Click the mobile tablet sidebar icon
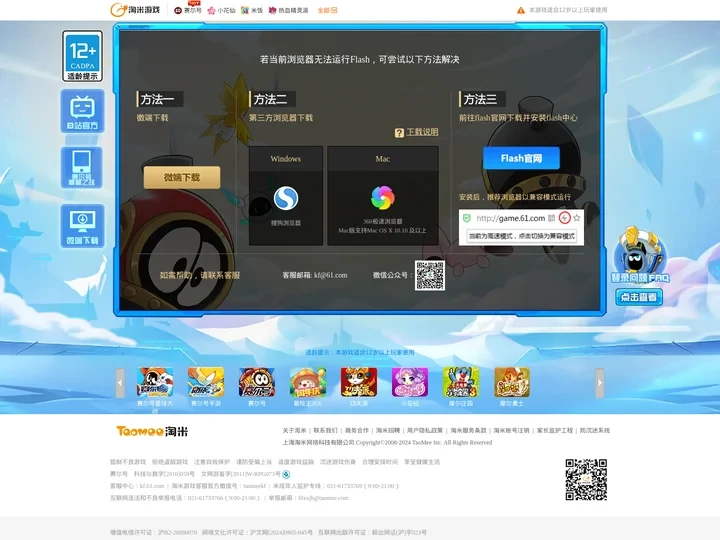The height and width of the screenshot is (540, 720). 82,168
